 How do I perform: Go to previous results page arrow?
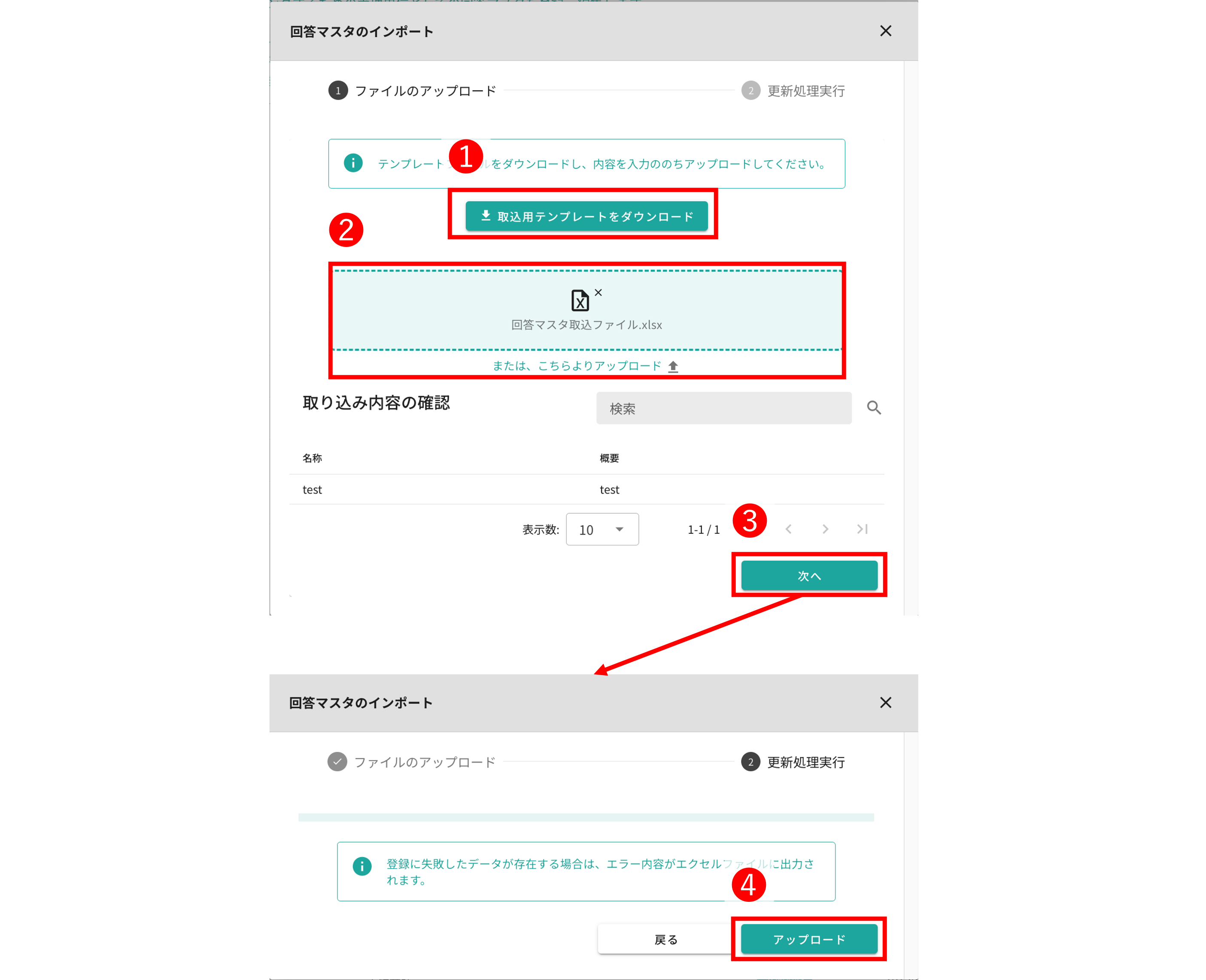[x=788, y=529]
